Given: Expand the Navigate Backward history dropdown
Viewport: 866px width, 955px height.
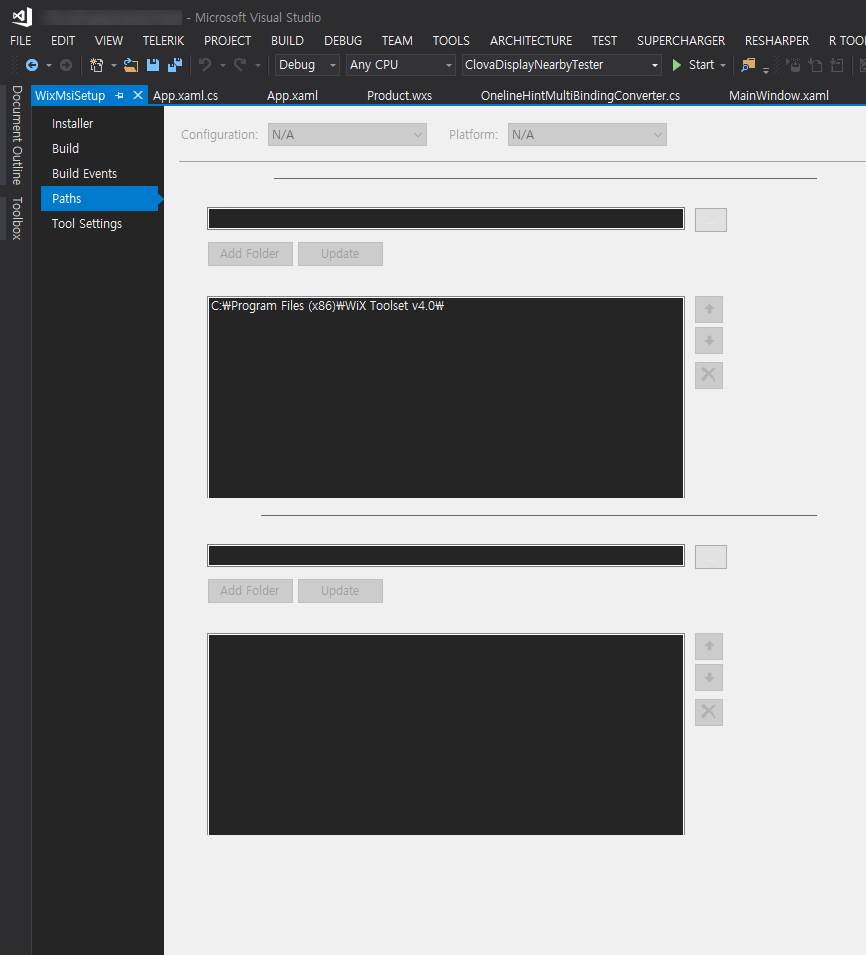Looking at the screenshot, I should coord(49,65).
